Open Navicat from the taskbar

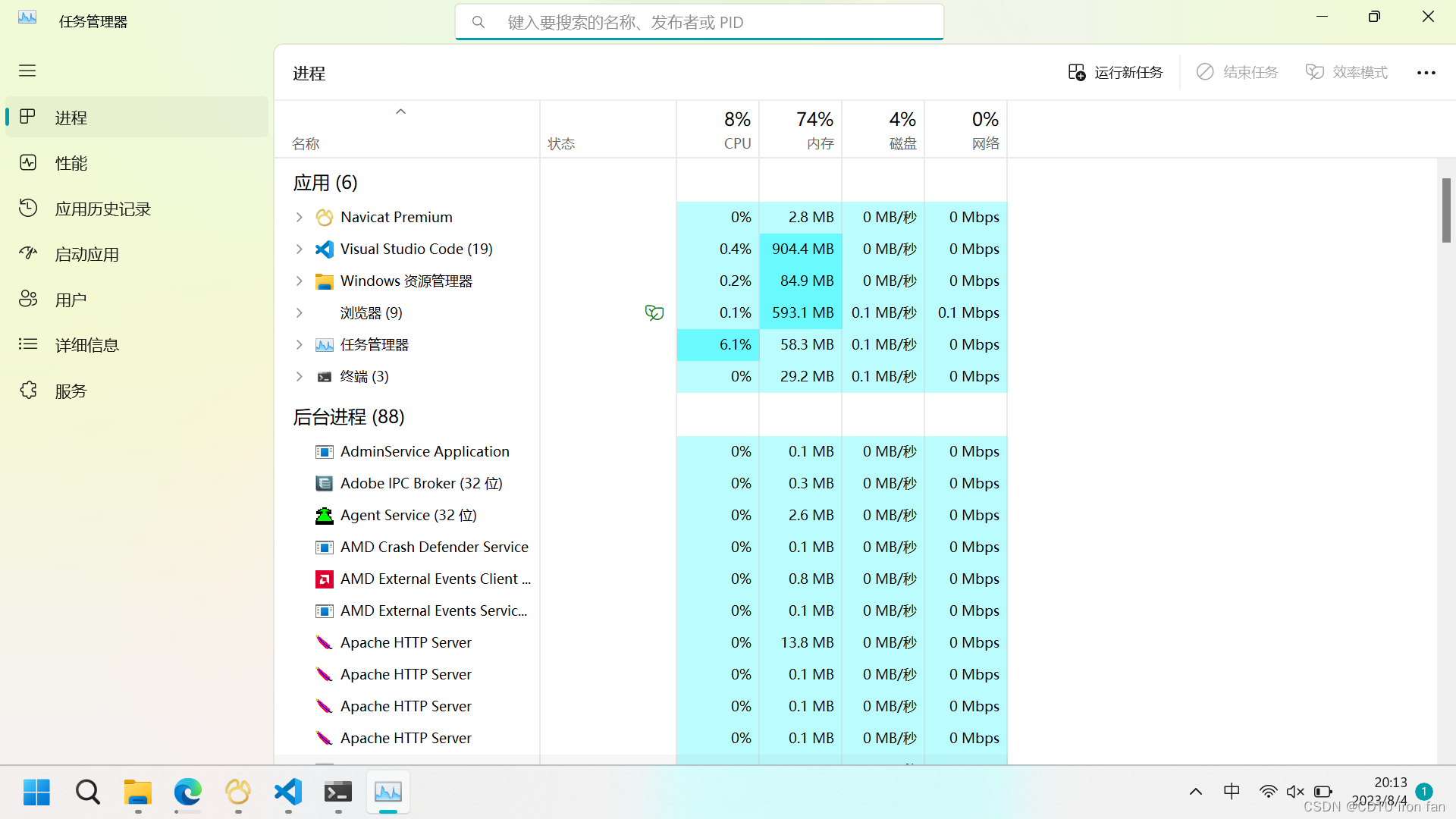click(x=238, y=792)
